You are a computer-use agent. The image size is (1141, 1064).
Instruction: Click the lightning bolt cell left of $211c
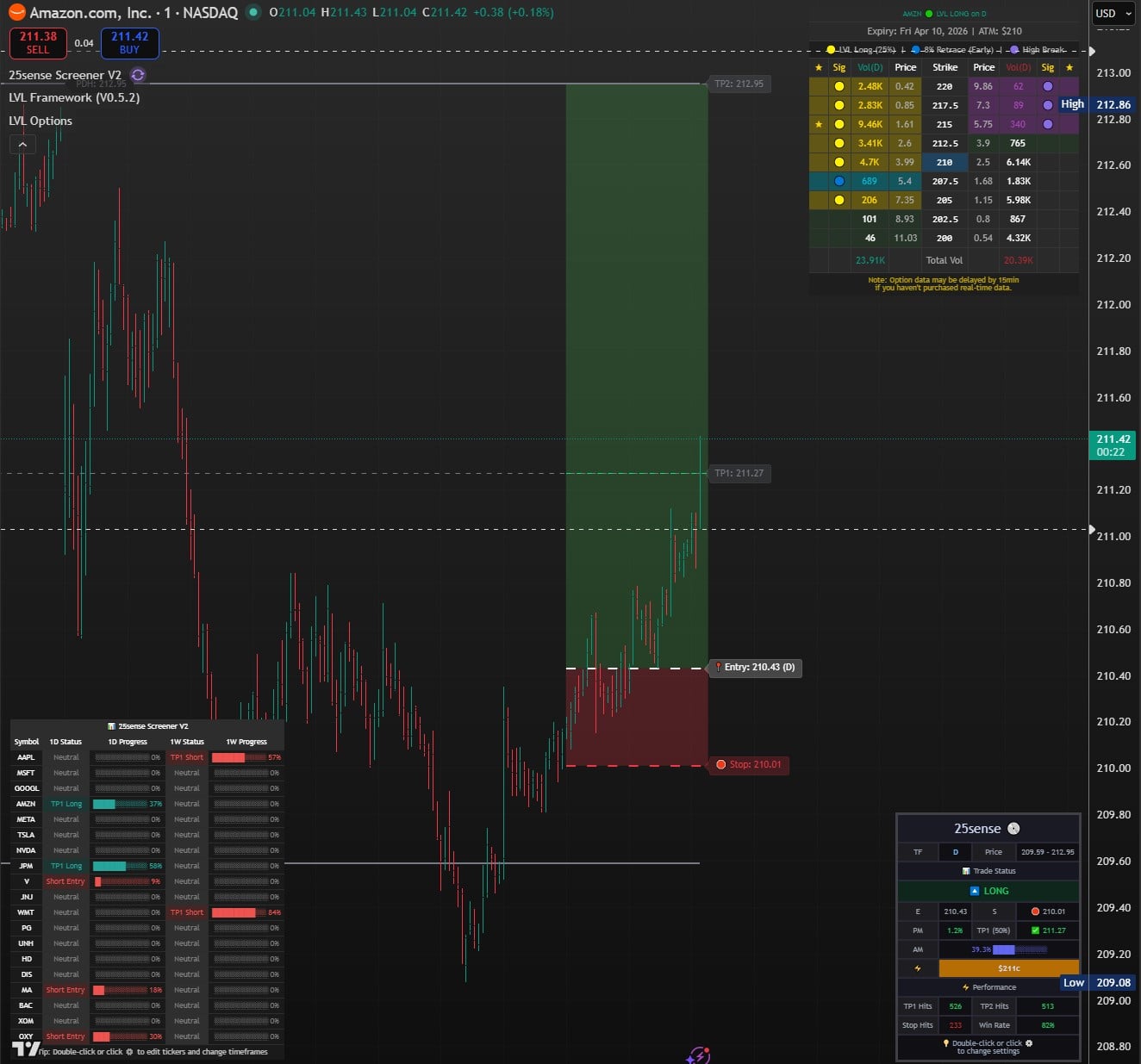coord(917,968)
